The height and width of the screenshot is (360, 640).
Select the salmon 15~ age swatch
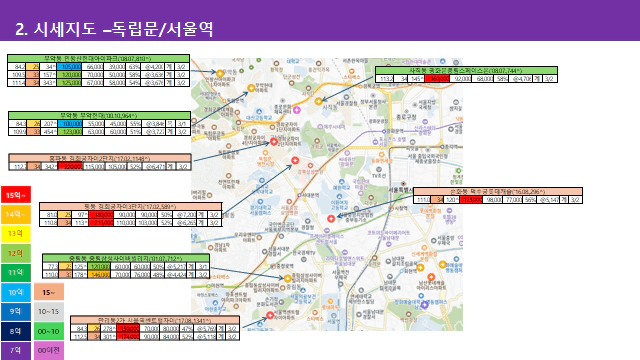49,292
